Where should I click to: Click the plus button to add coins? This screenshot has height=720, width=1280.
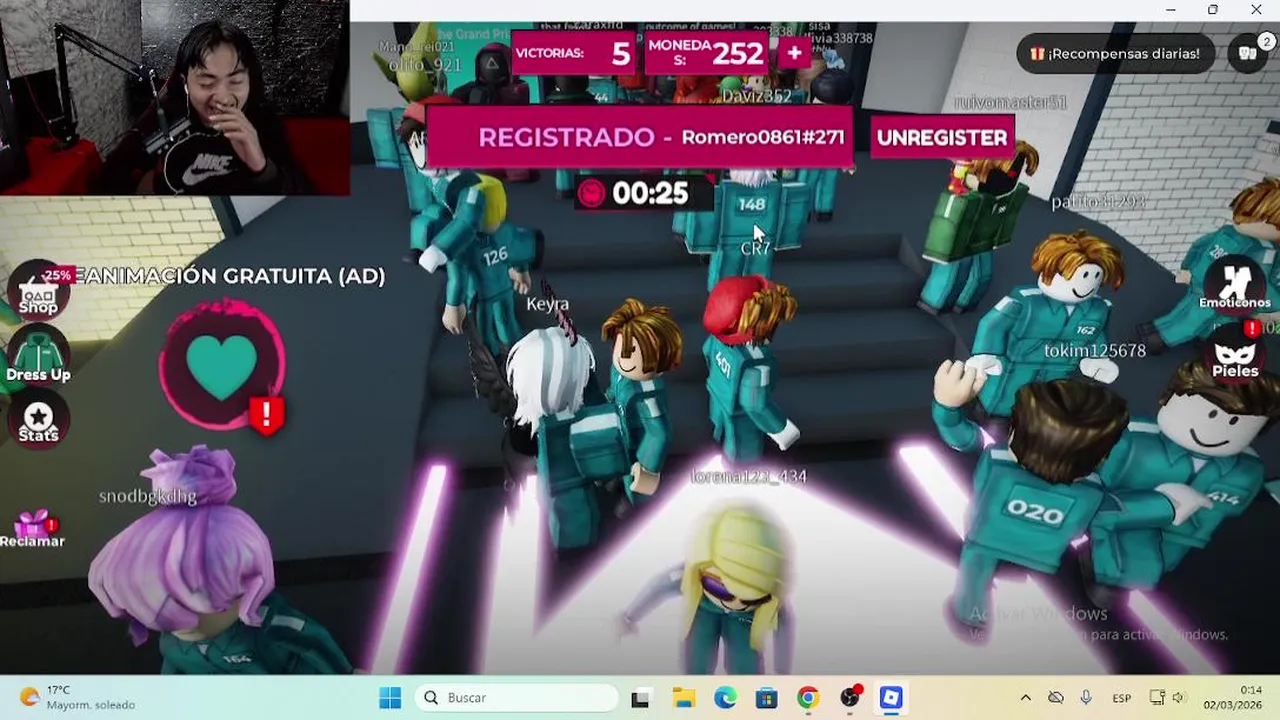(x=794, y=52)
